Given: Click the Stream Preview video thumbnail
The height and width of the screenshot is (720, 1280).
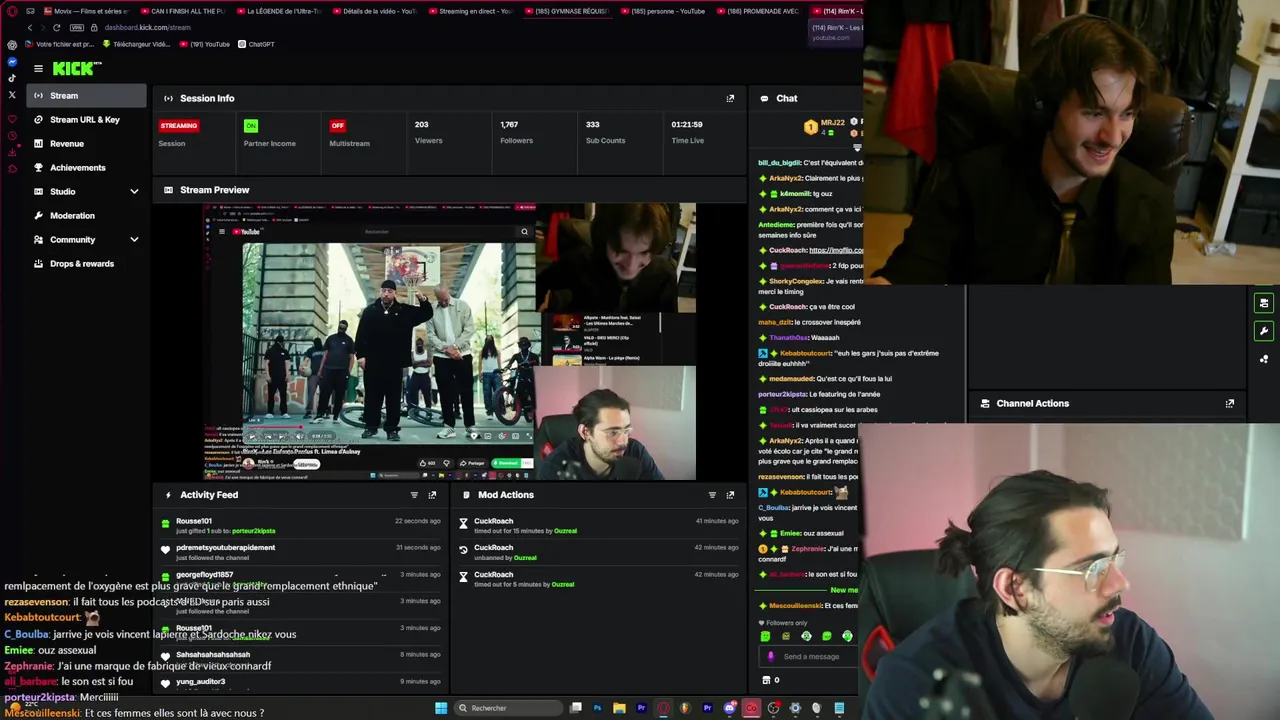Looking at the screenshot, I should [450, 342].
